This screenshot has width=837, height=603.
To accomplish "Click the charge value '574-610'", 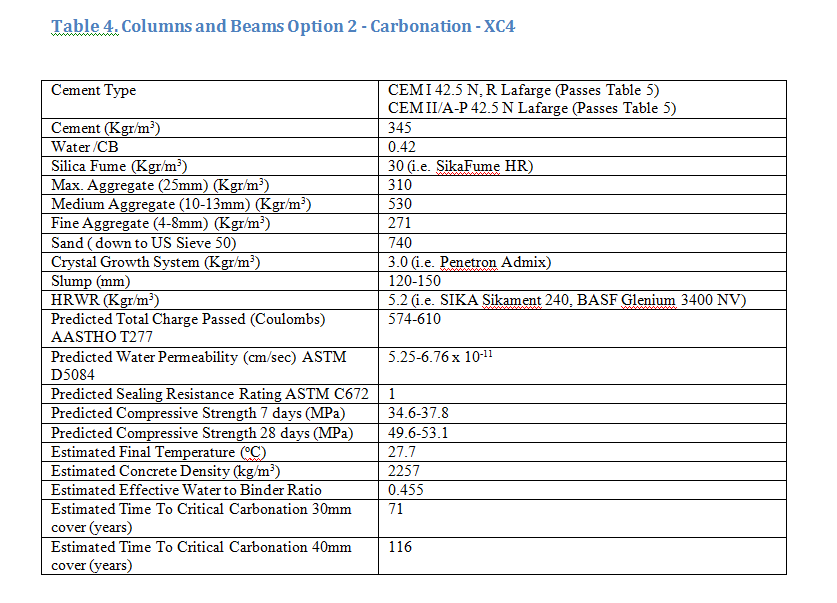I will 414,319.
